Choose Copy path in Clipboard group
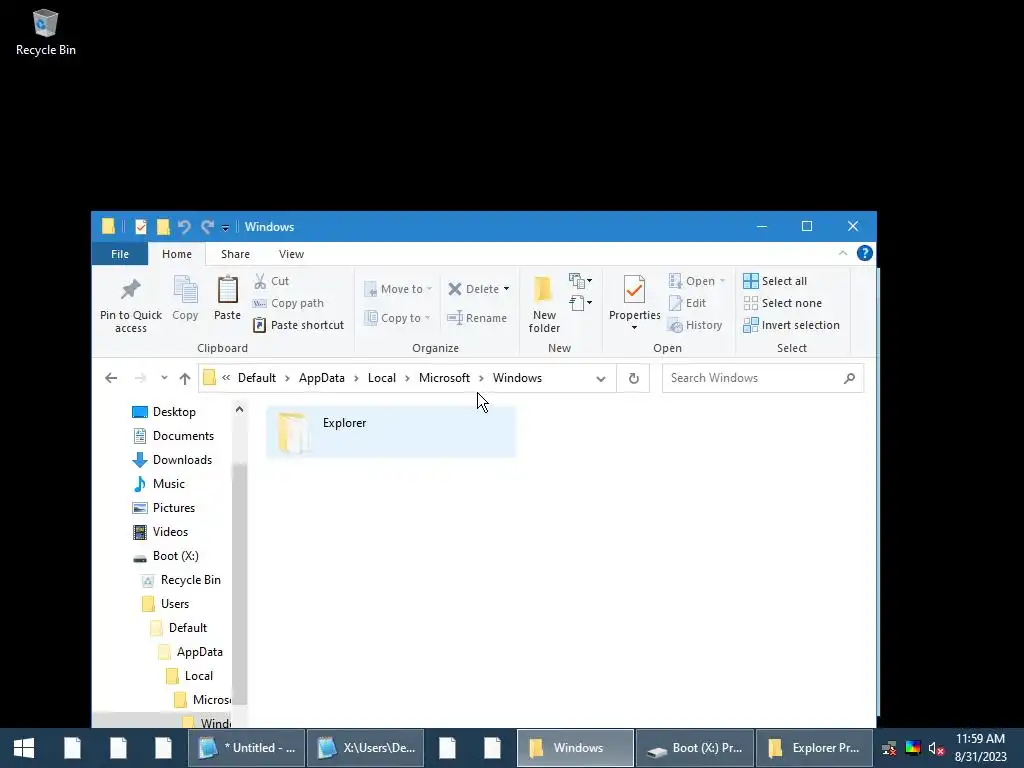 point(289,303)
